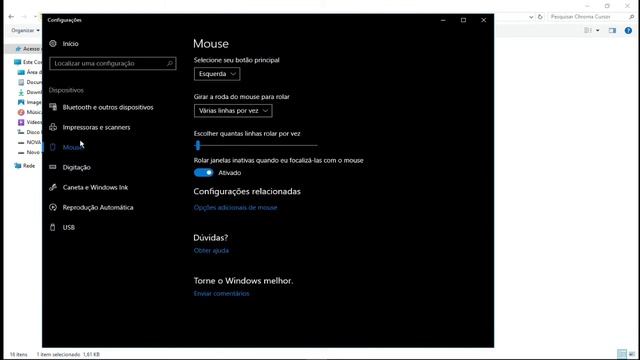Click Explorer refresh button

tap(540, 17)
